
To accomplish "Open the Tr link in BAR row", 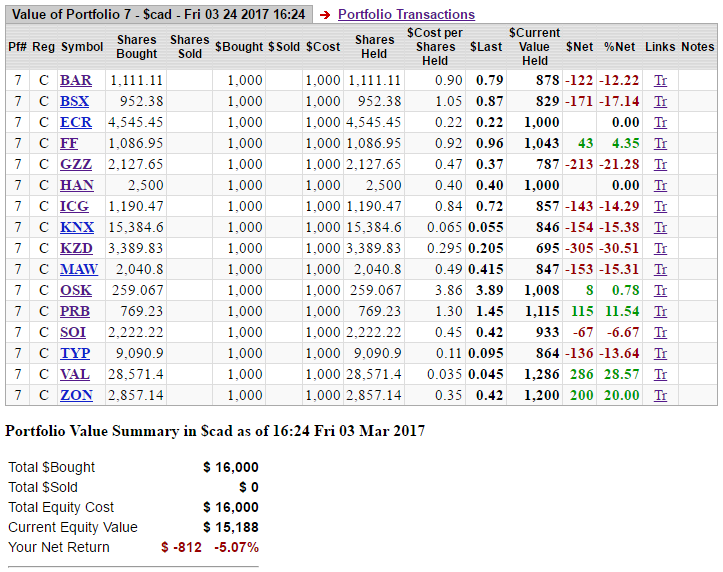I will 660,80.
